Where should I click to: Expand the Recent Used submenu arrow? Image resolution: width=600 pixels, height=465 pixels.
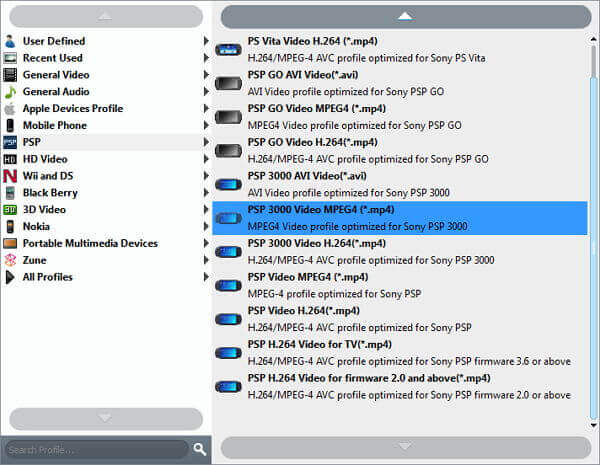click(206, 58)
